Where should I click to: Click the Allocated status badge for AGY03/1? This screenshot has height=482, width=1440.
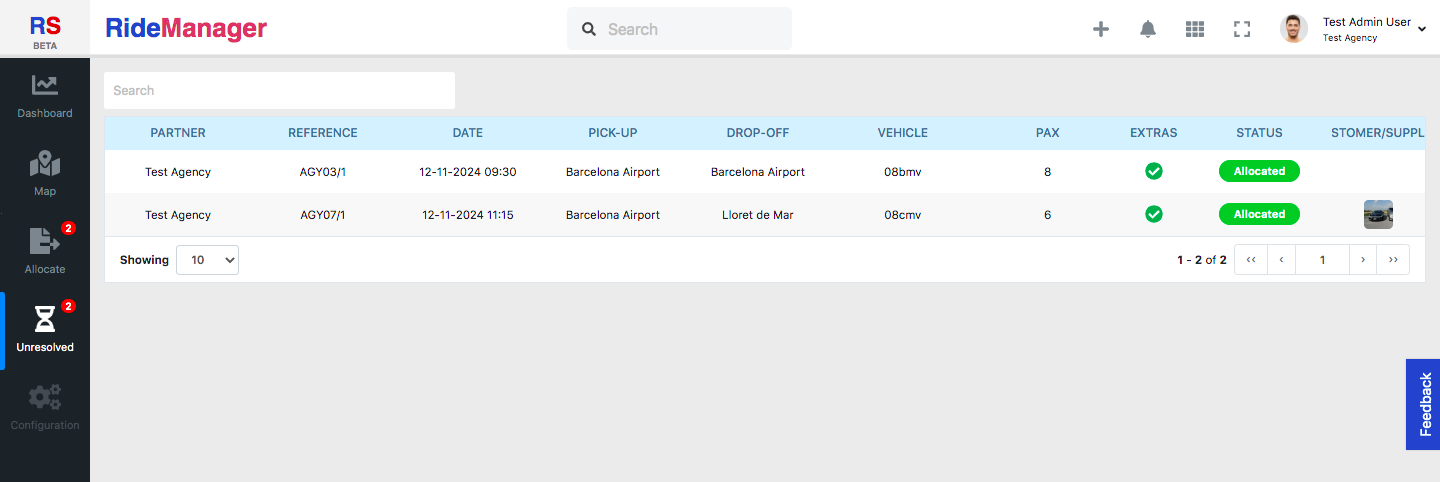click(x=1259, y=171)
